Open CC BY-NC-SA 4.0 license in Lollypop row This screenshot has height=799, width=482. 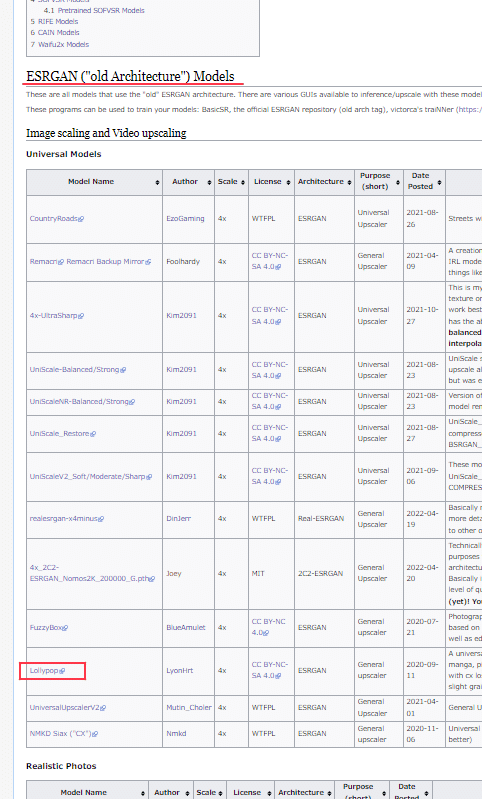coord(270,670)
